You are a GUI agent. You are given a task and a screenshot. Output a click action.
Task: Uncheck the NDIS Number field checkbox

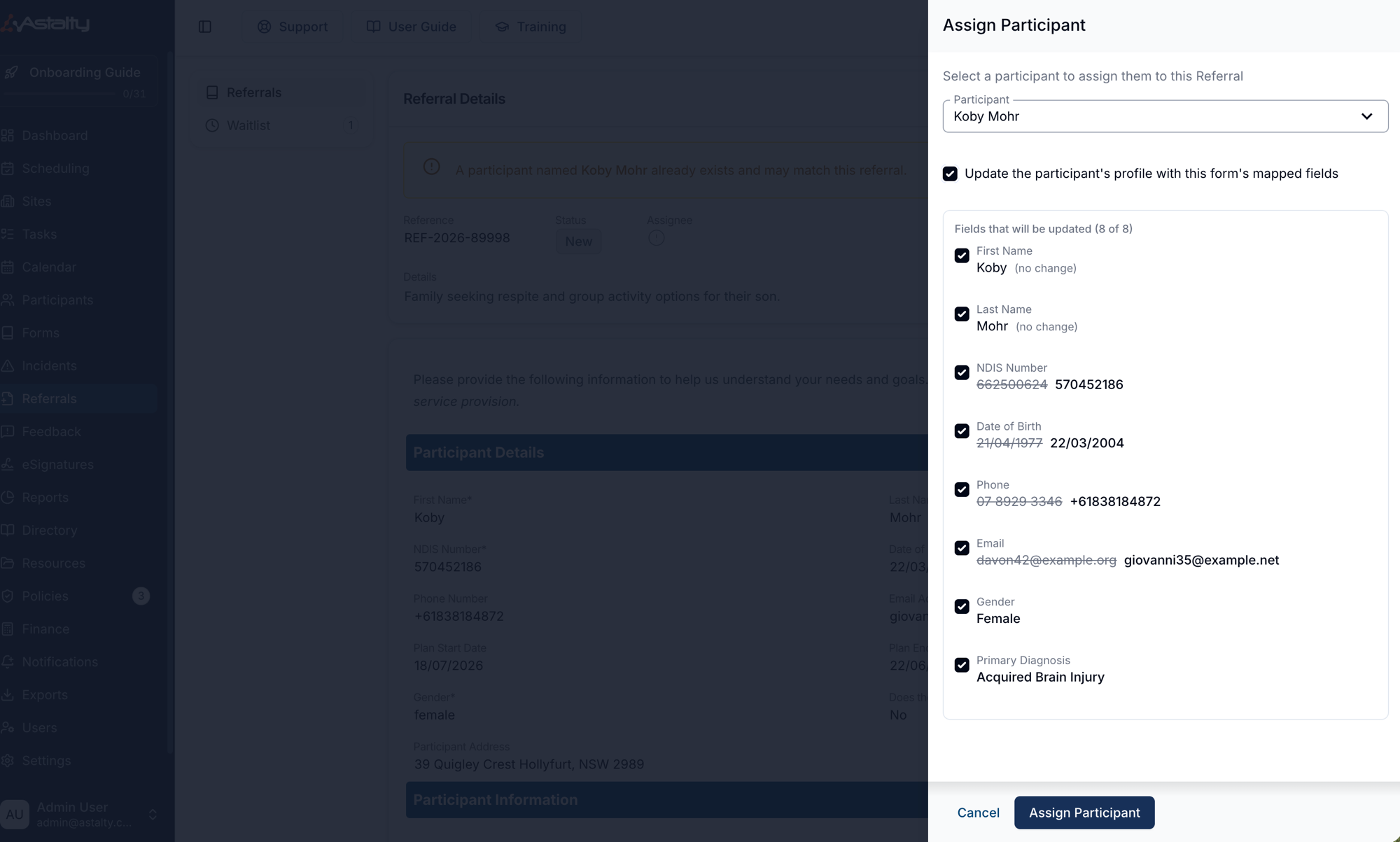pyautogui.click(x=962, y=372)
